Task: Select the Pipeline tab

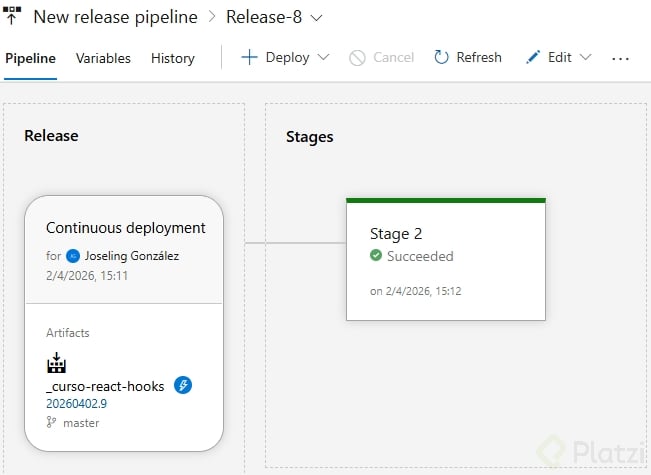Action: [30, 58]
